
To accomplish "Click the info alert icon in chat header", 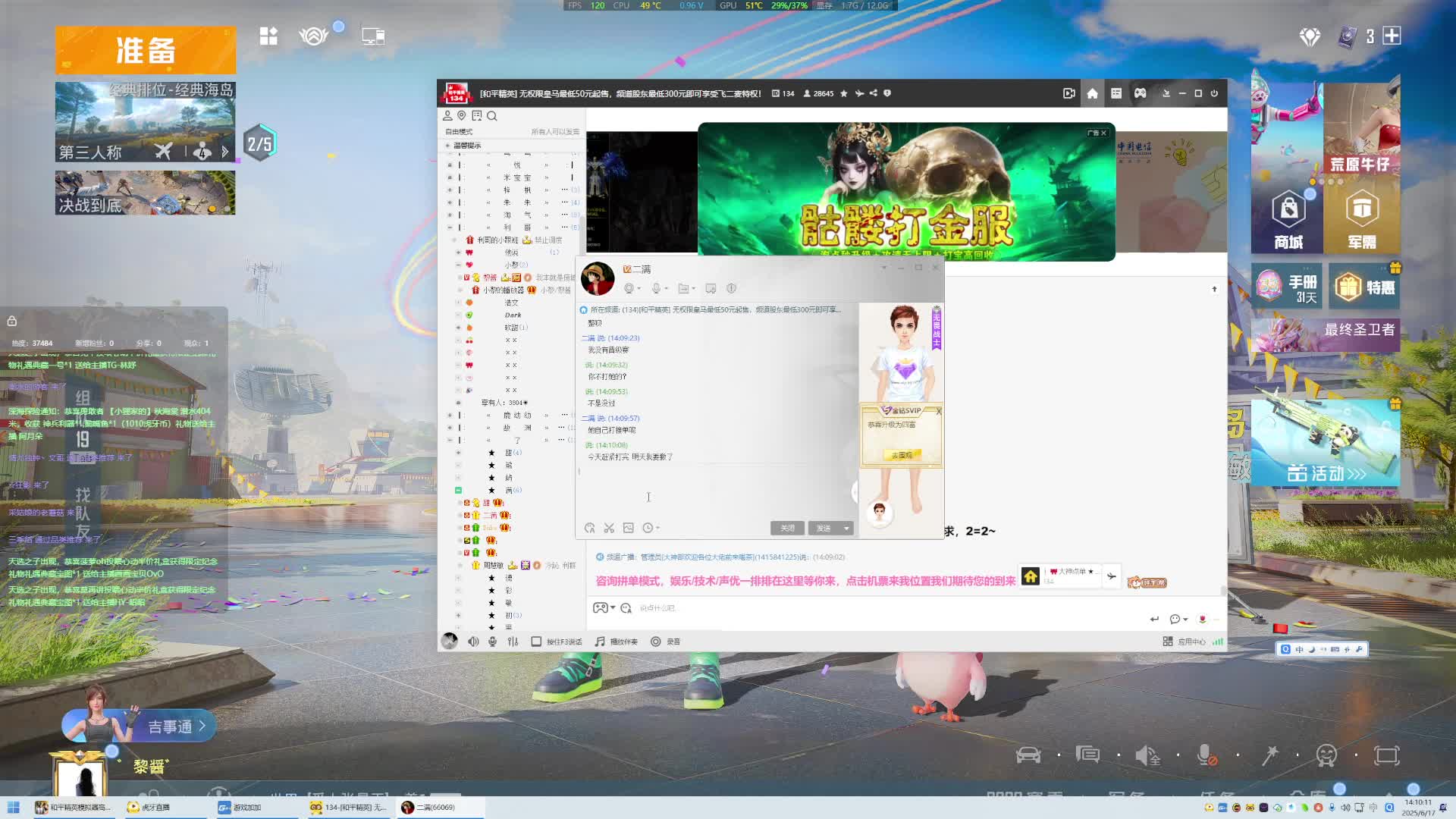I will (x=732, y=288).
